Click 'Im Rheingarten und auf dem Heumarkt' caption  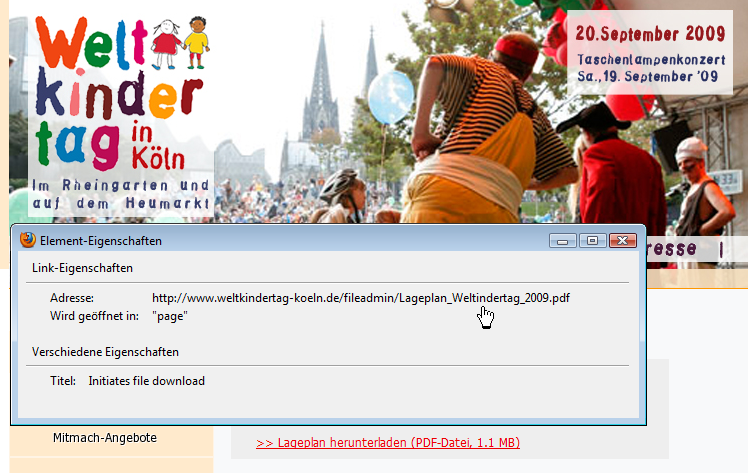tap(121, 194)
